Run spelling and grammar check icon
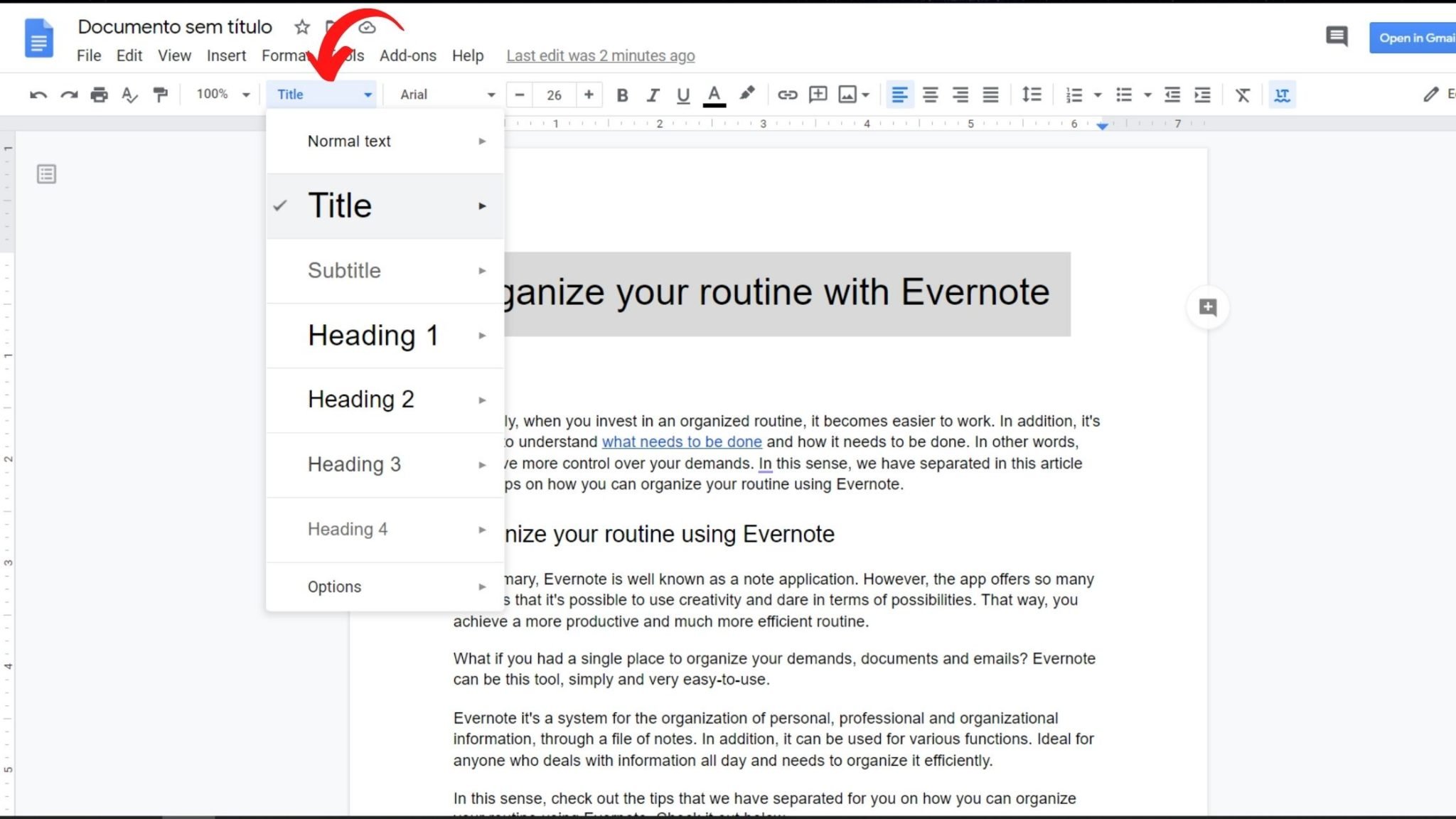The width and height of the screenshot is (1456, 819). [129, 95]
